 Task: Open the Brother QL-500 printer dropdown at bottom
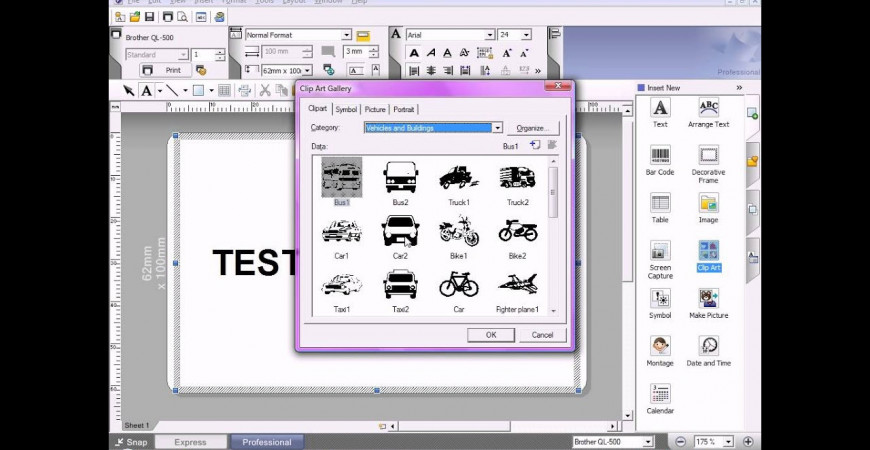point(648,442)
